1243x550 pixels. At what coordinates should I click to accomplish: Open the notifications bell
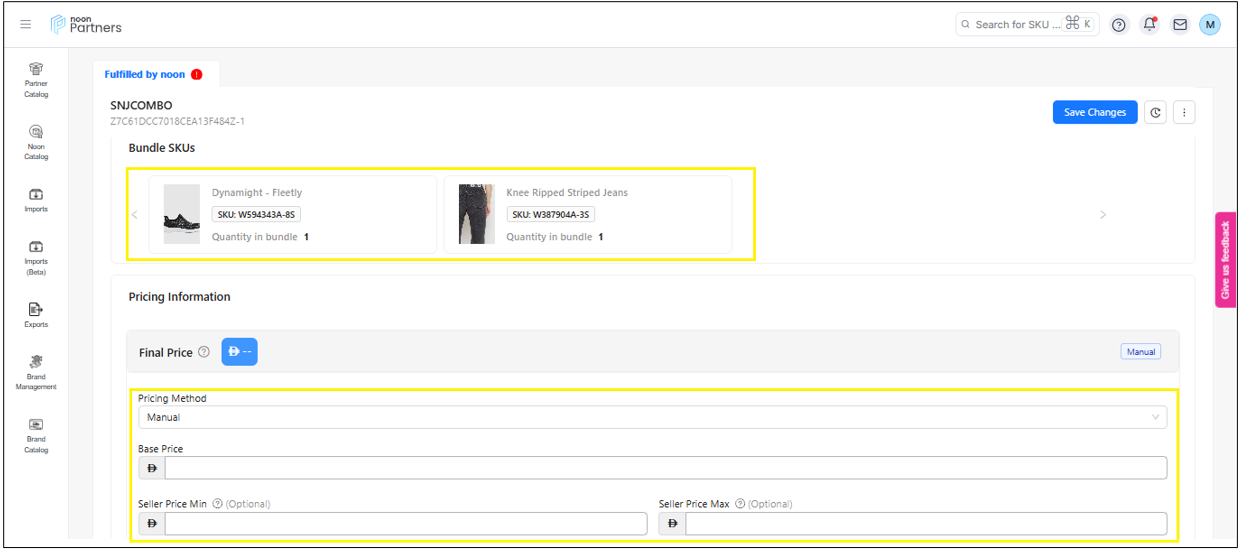click(1149, 25)
